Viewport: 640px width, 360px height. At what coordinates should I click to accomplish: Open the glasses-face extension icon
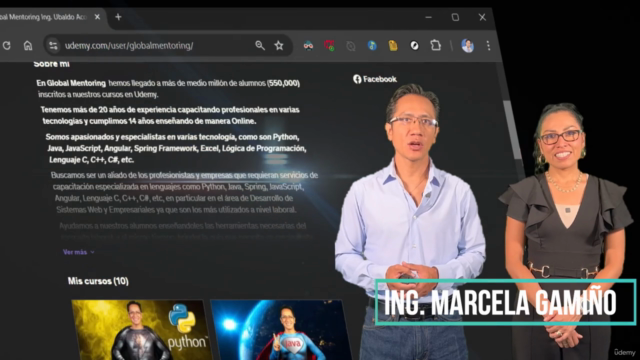308,46
